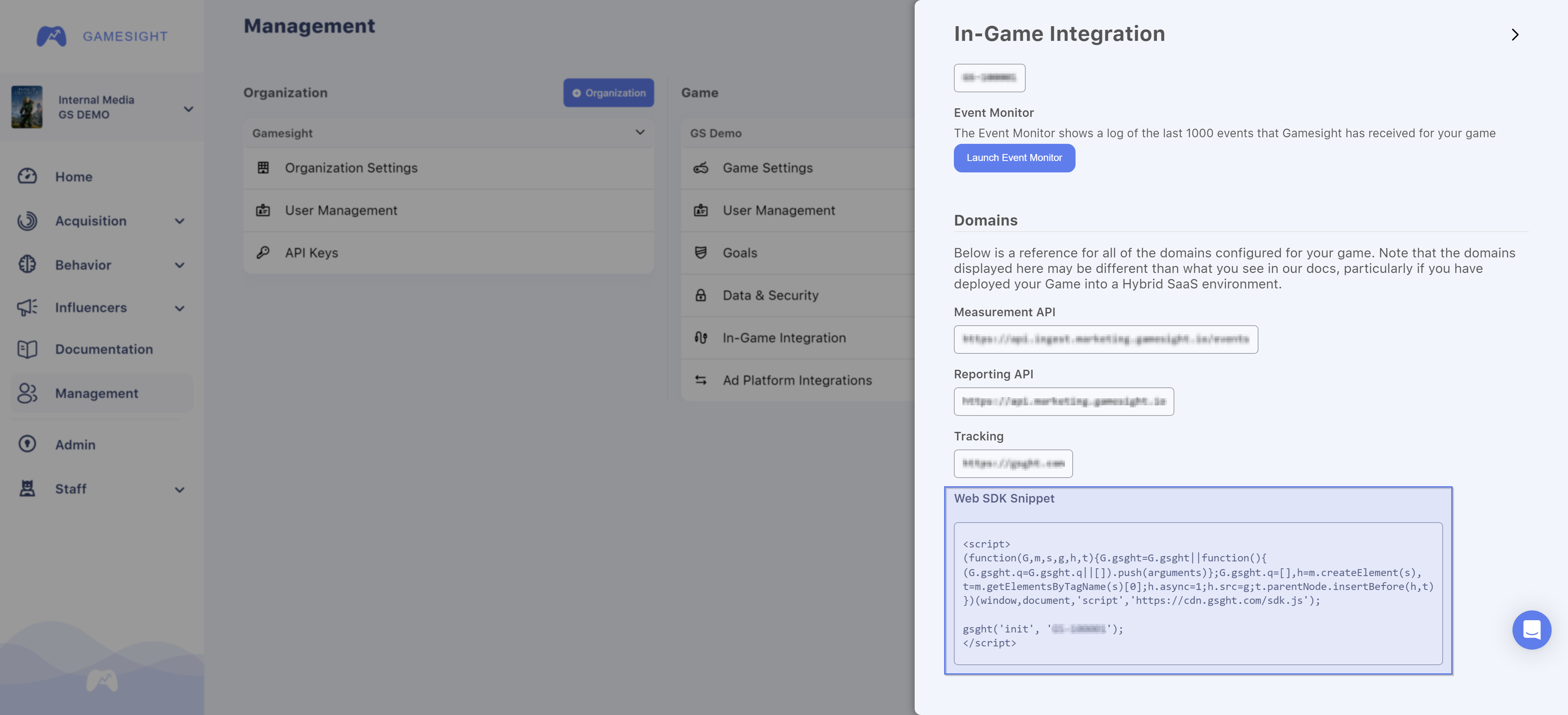Open In-Game Integration row
The height and width of the screenshot is (715, 1568).
click(x=797, y=338)
